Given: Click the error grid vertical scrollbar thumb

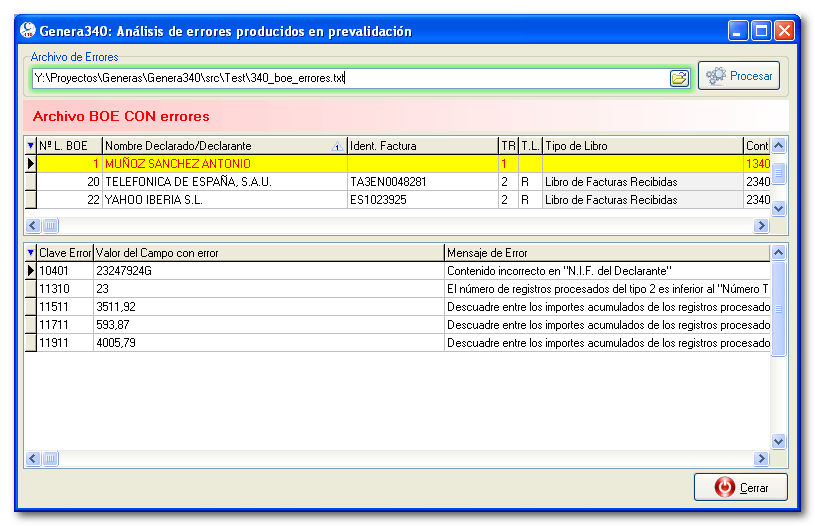Looking at the screenshot, I should point(778,309).
